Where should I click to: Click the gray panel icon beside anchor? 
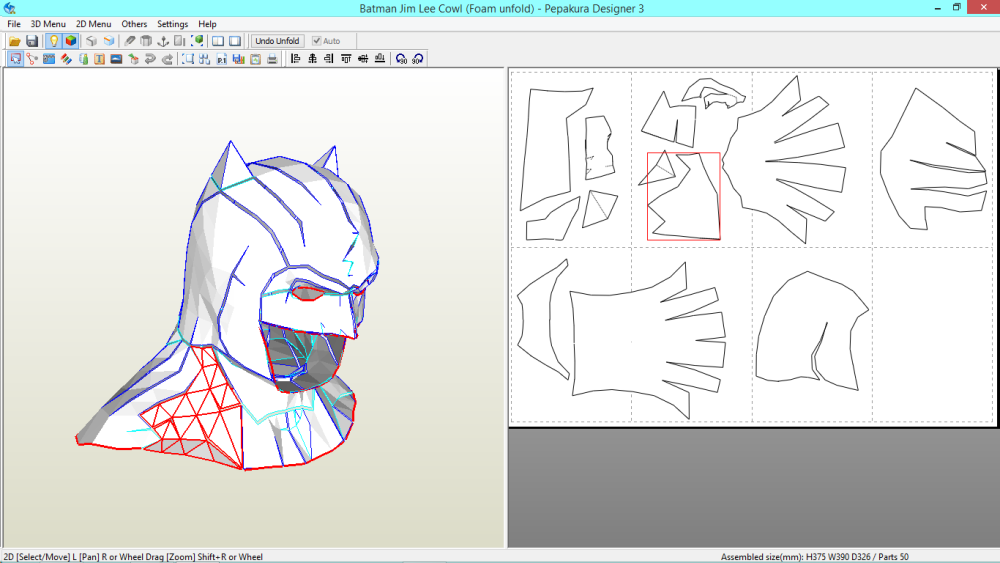click(x=180, y=41)
